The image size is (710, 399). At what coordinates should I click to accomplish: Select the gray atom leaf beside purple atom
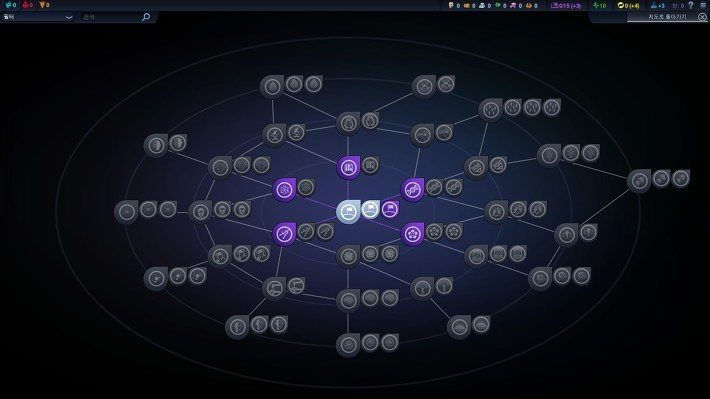306,187
